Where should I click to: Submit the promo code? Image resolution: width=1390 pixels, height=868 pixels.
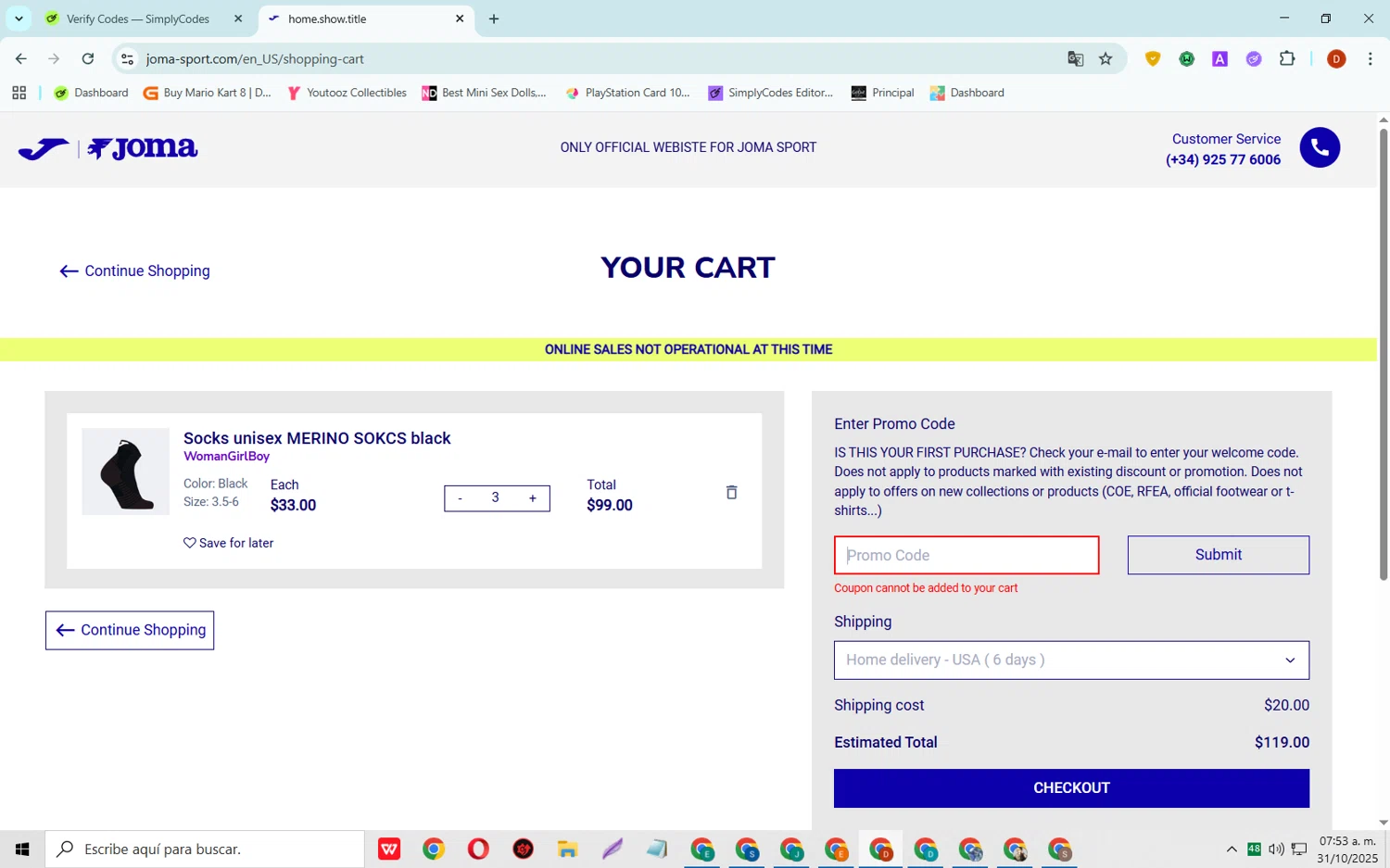(1219, 555)
